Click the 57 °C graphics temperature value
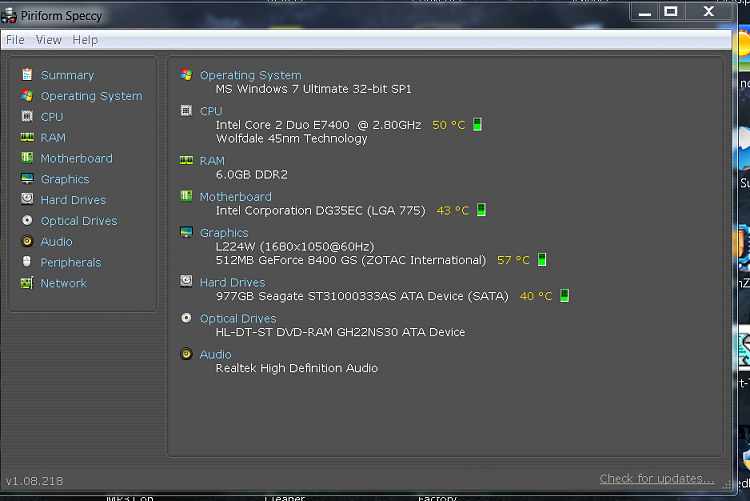750x501 pixels. pos(513,260)
